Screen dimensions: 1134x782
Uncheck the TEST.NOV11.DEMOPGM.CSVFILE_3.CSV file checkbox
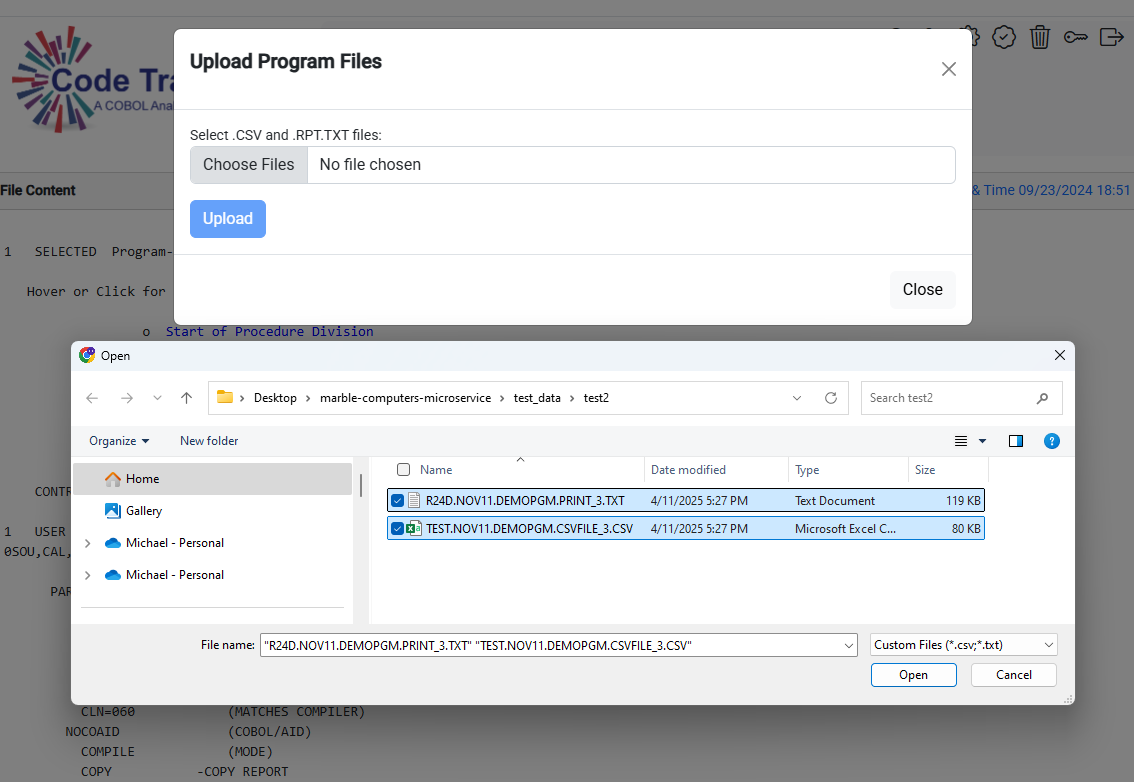(x=398, y=529)
